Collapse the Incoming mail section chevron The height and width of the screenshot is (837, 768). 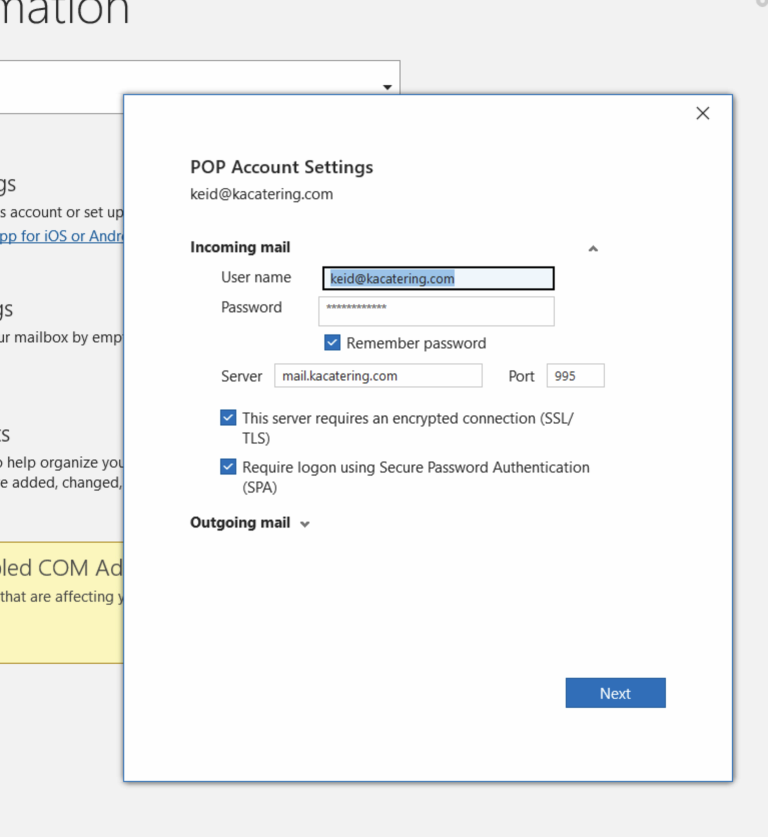pyautogui.click(x=593, y=248)
